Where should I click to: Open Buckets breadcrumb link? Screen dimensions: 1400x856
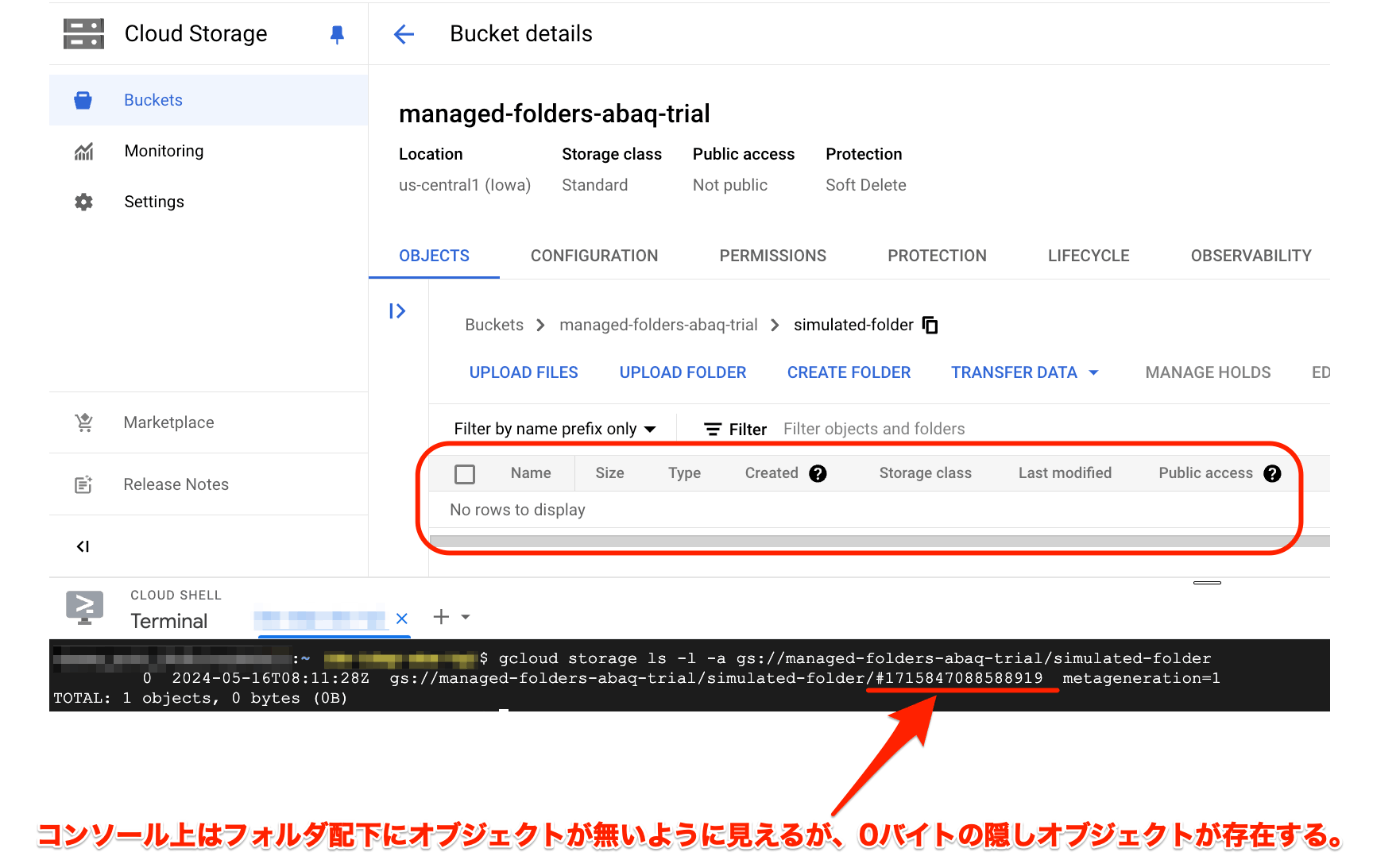pyautogui.click(x=494, y=325)
